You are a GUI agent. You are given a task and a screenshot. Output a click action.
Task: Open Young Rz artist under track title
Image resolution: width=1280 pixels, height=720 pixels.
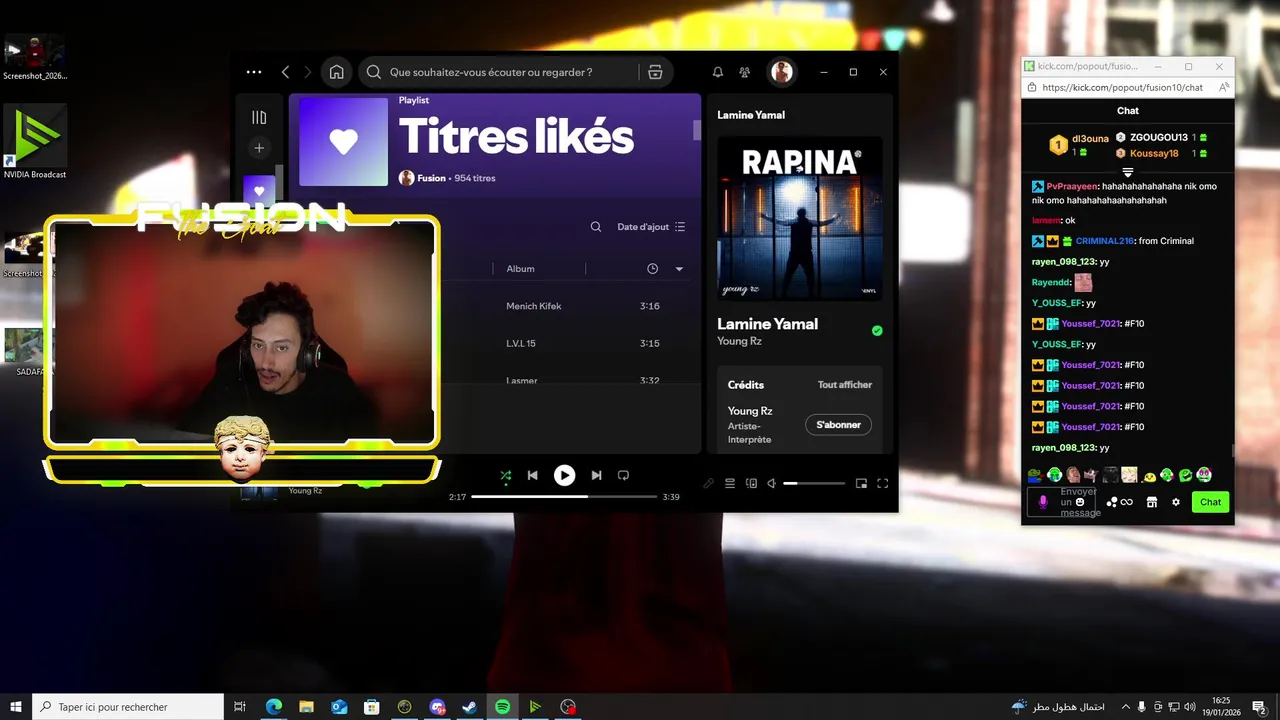click(x=739, y=342)
